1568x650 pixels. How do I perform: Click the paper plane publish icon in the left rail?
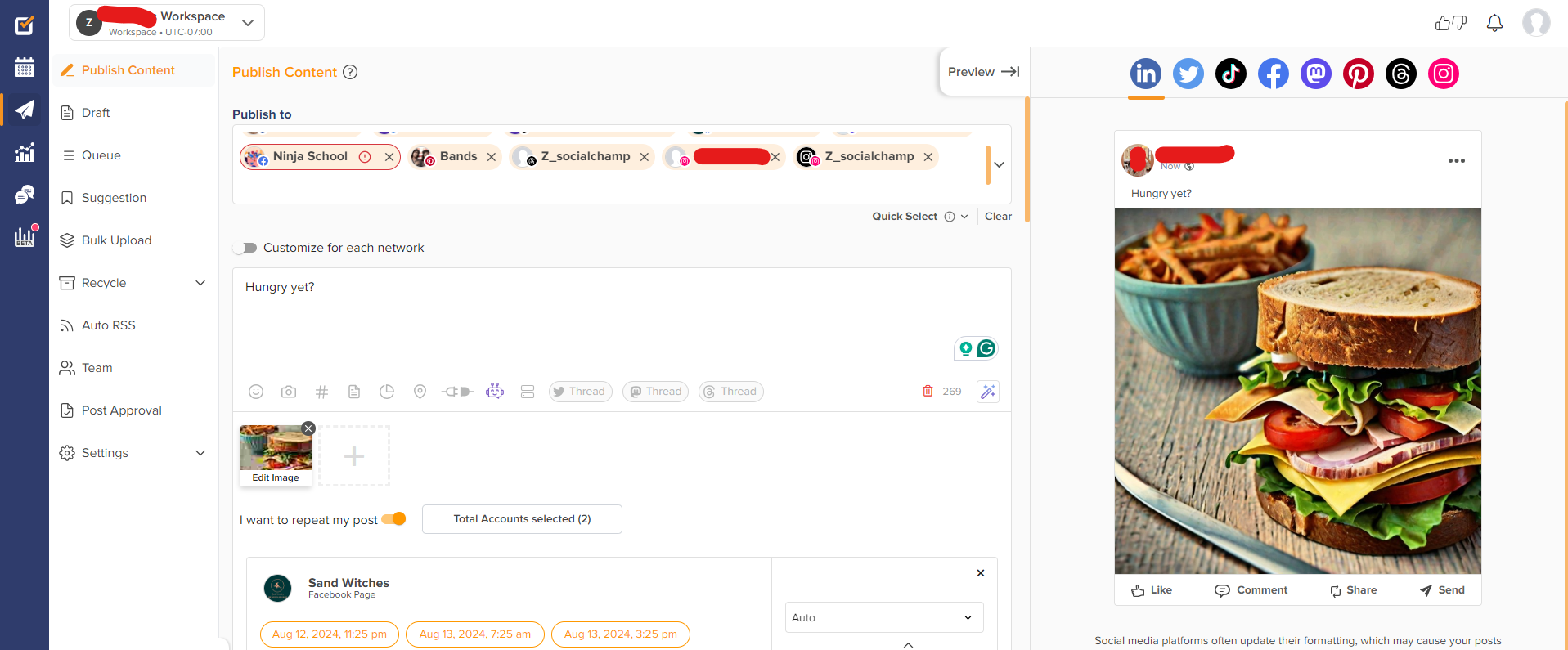click(25, 110)
